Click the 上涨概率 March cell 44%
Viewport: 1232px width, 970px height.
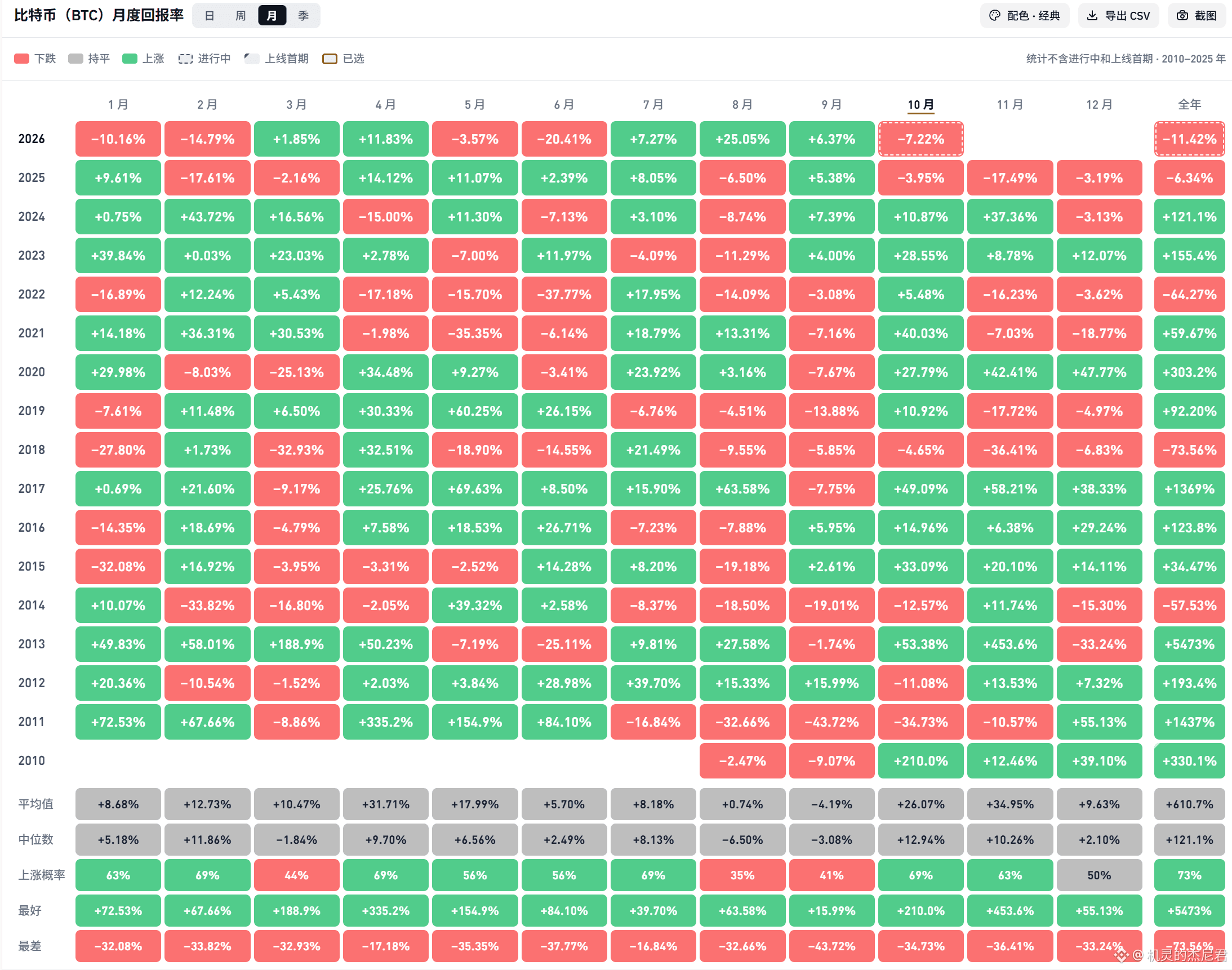pos(296,875)
